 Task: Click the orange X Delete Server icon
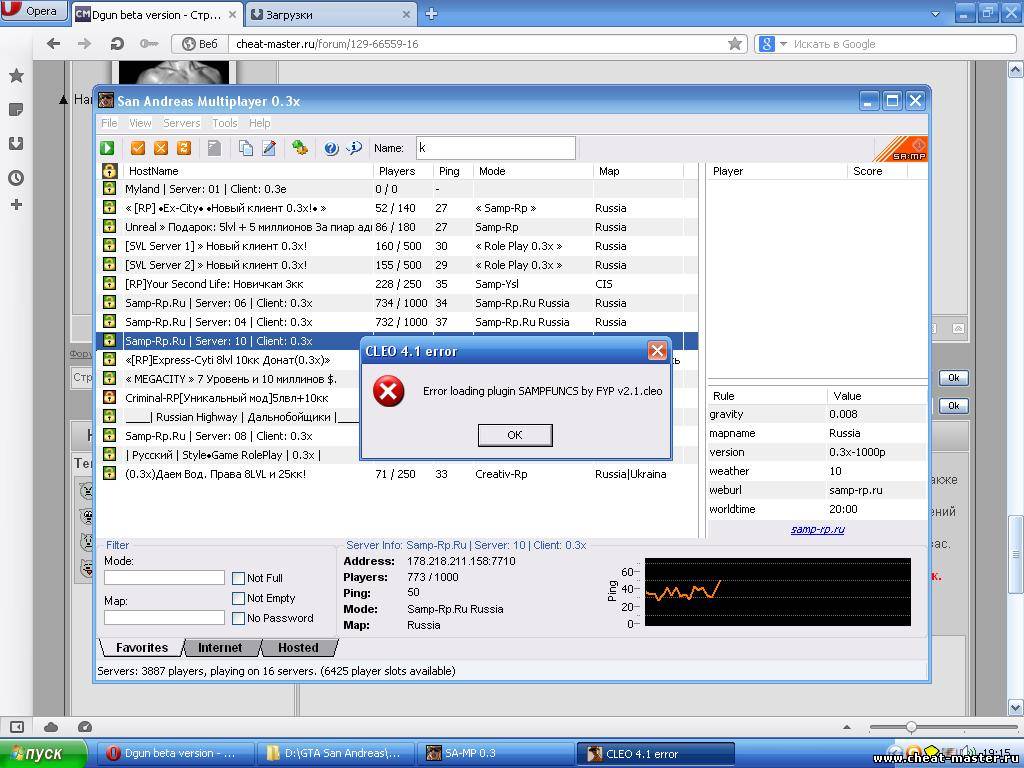pos(161,148)
